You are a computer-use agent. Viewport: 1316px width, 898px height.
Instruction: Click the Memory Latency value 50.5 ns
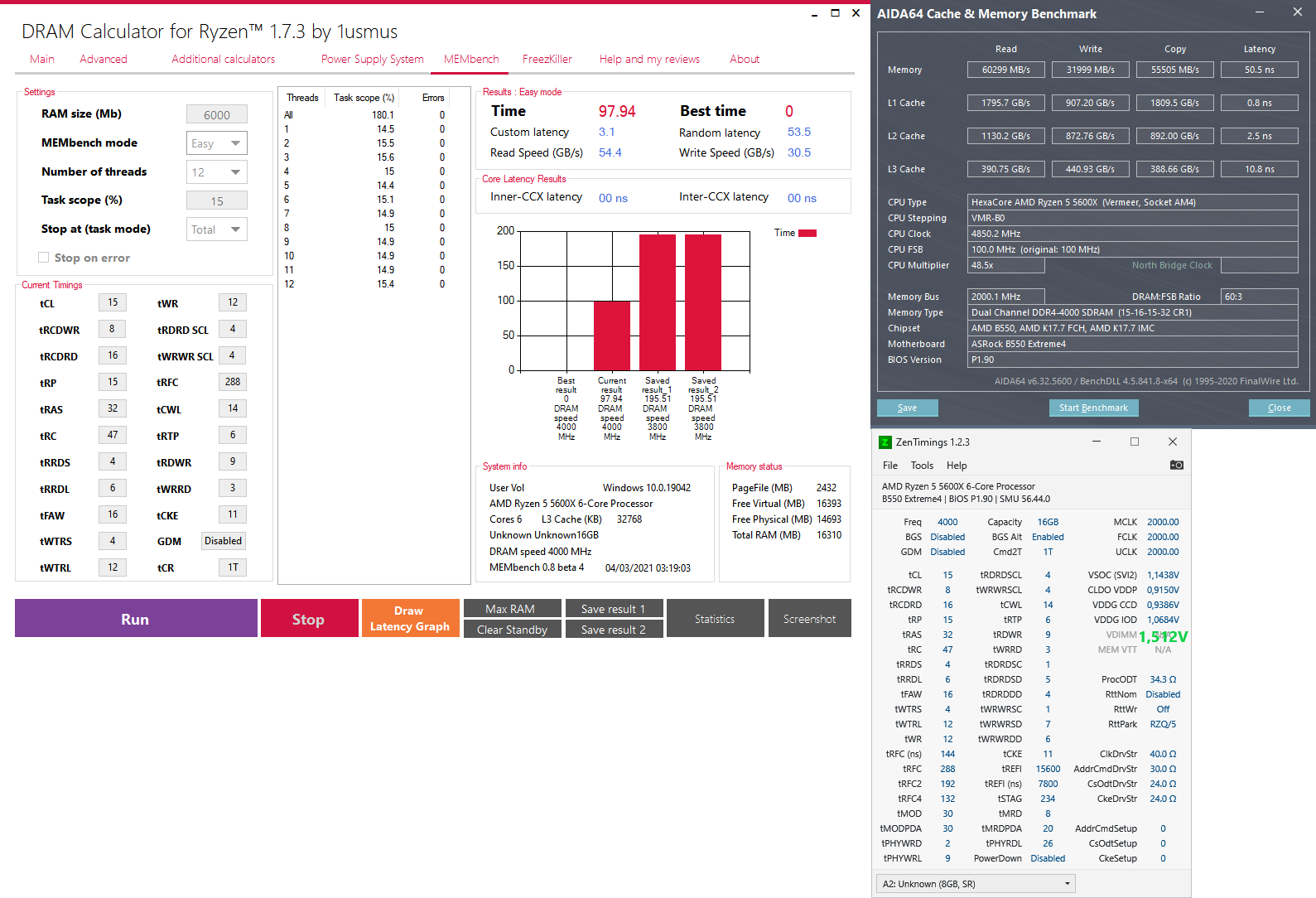coord(1260,70)
